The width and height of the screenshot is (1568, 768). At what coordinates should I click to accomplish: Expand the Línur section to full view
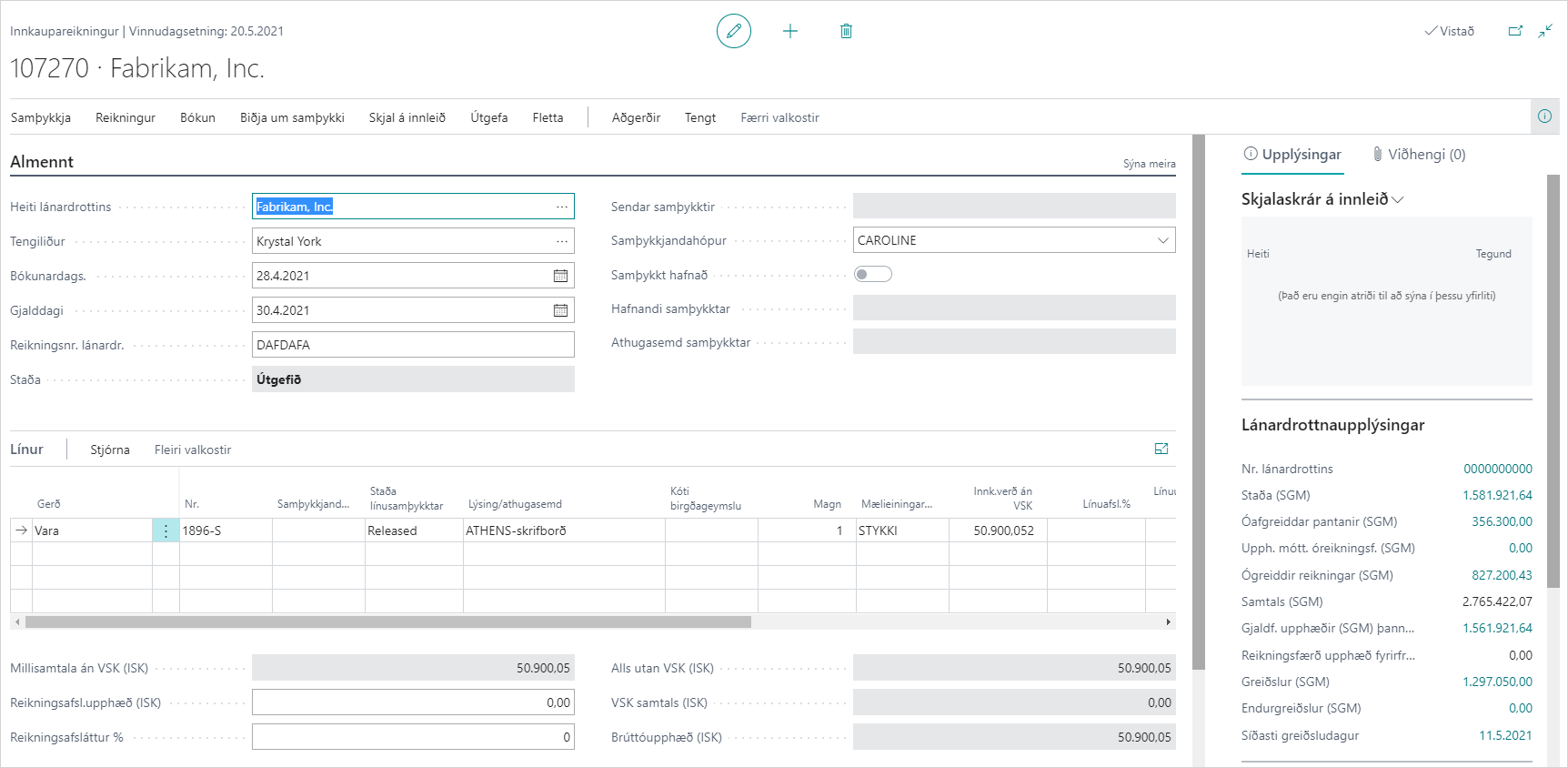click(1161, 449)
